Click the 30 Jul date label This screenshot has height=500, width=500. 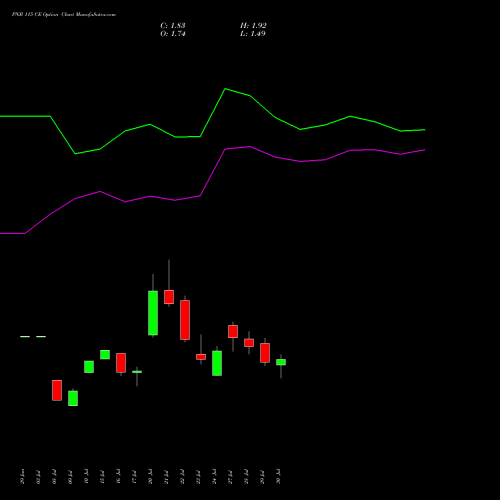[278, 477]
